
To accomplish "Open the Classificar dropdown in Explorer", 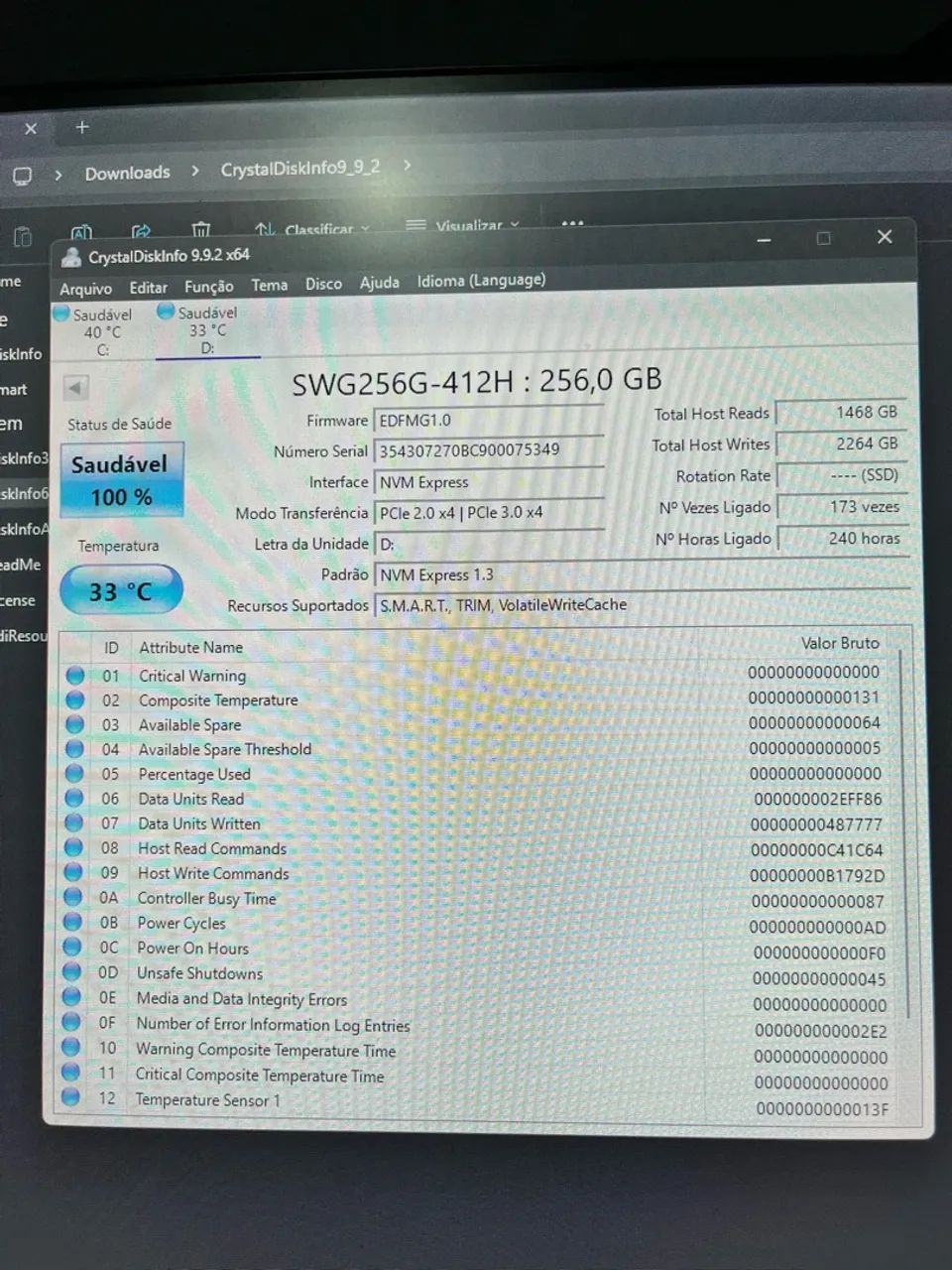I will pyautogui.click(x=312, y=230).
